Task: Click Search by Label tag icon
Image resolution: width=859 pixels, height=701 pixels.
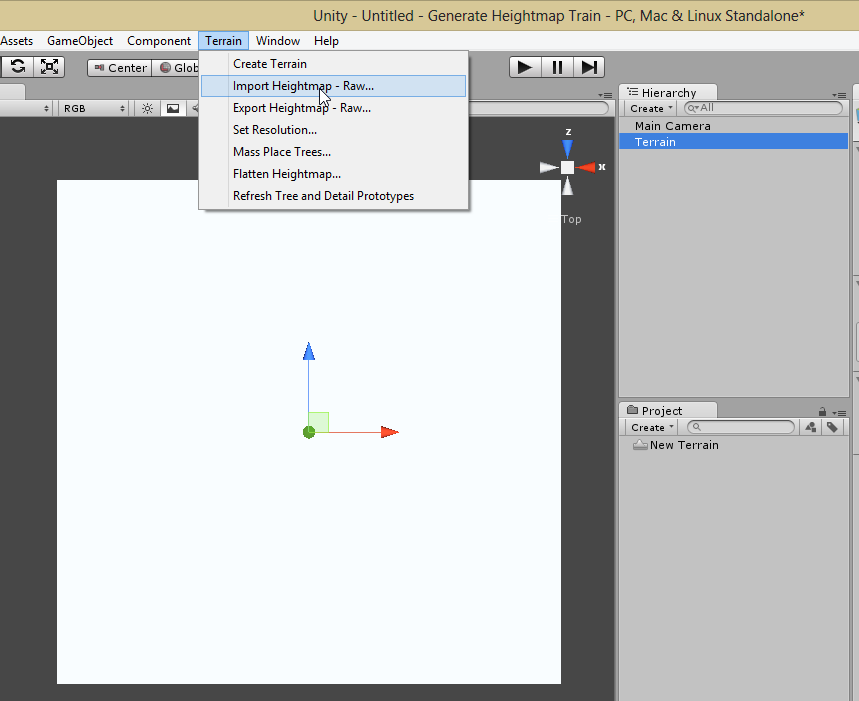Action: (x=832, y=427)
